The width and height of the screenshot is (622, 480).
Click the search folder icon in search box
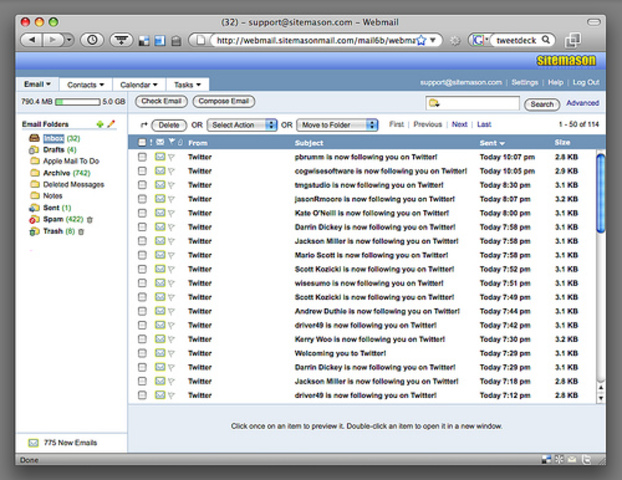click(x=434, y=103)
